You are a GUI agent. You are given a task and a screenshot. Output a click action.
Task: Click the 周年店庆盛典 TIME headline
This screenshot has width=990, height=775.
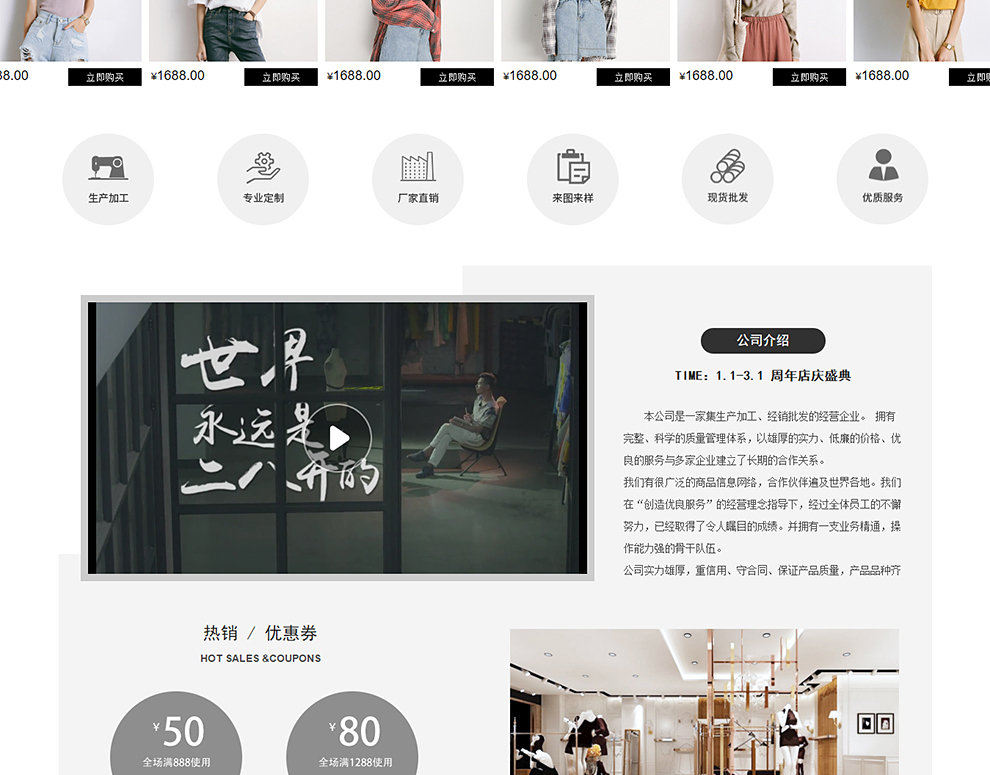[763, 376]
